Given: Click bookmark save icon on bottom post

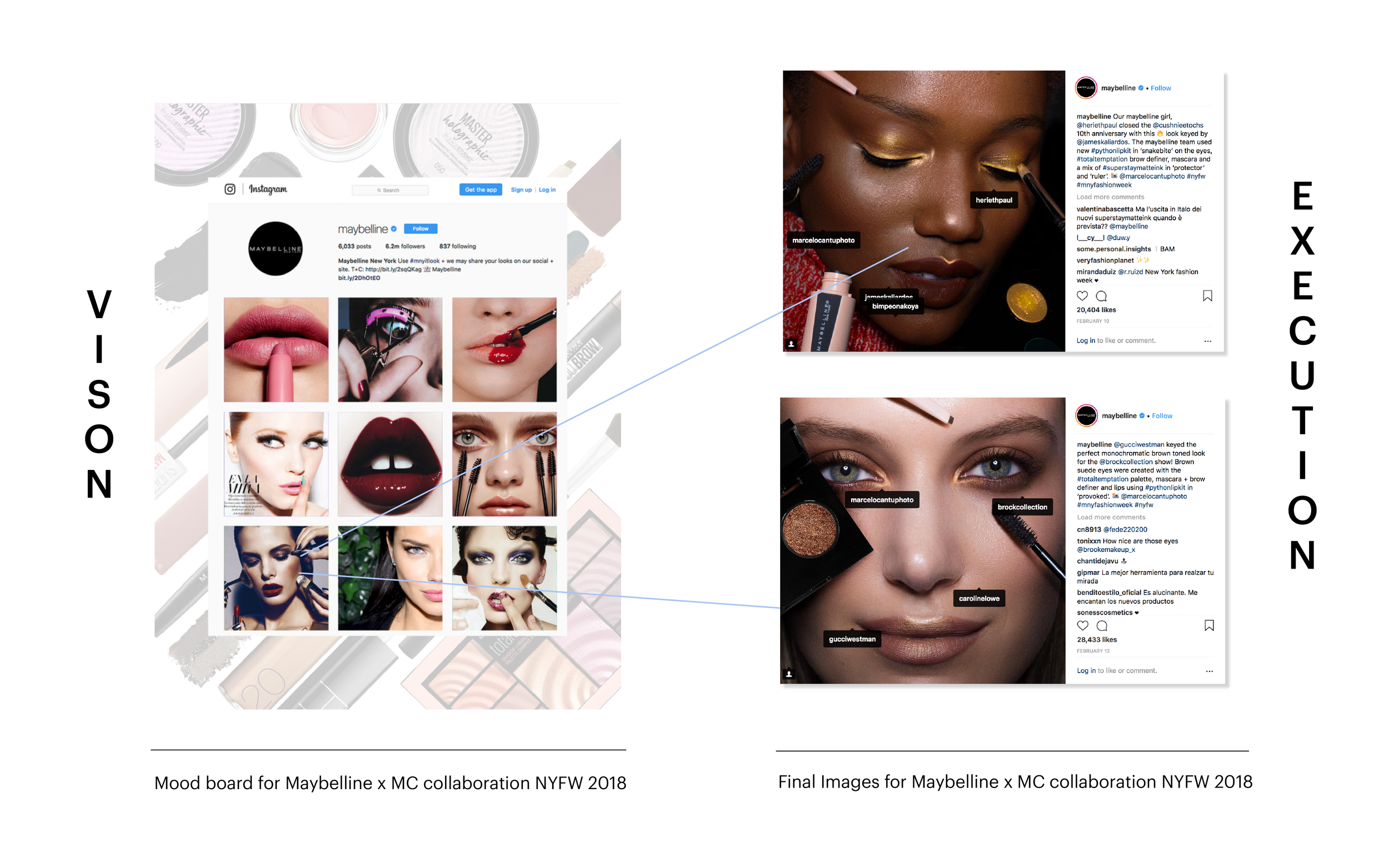Looking at the screenshot, I should [1208, 625].
